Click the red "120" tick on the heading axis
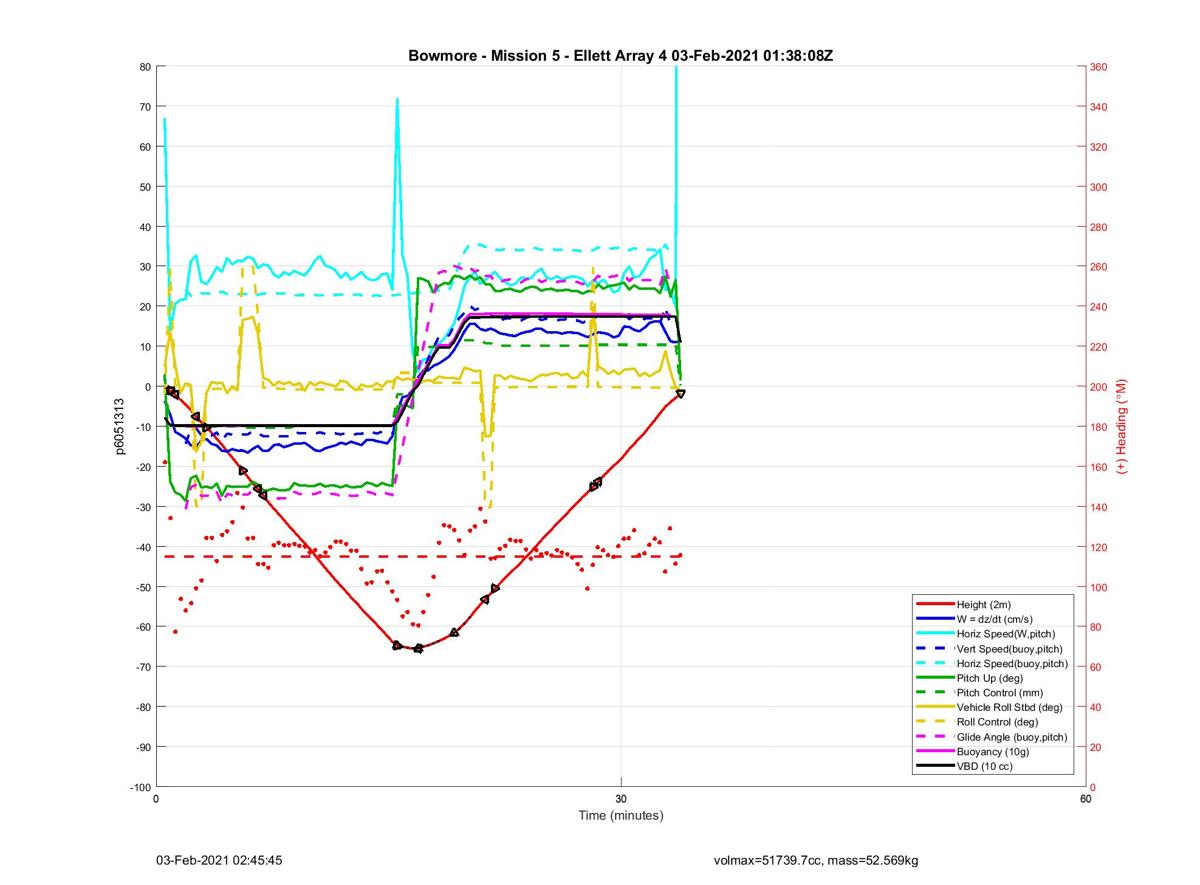 [x=1099, y=547]
